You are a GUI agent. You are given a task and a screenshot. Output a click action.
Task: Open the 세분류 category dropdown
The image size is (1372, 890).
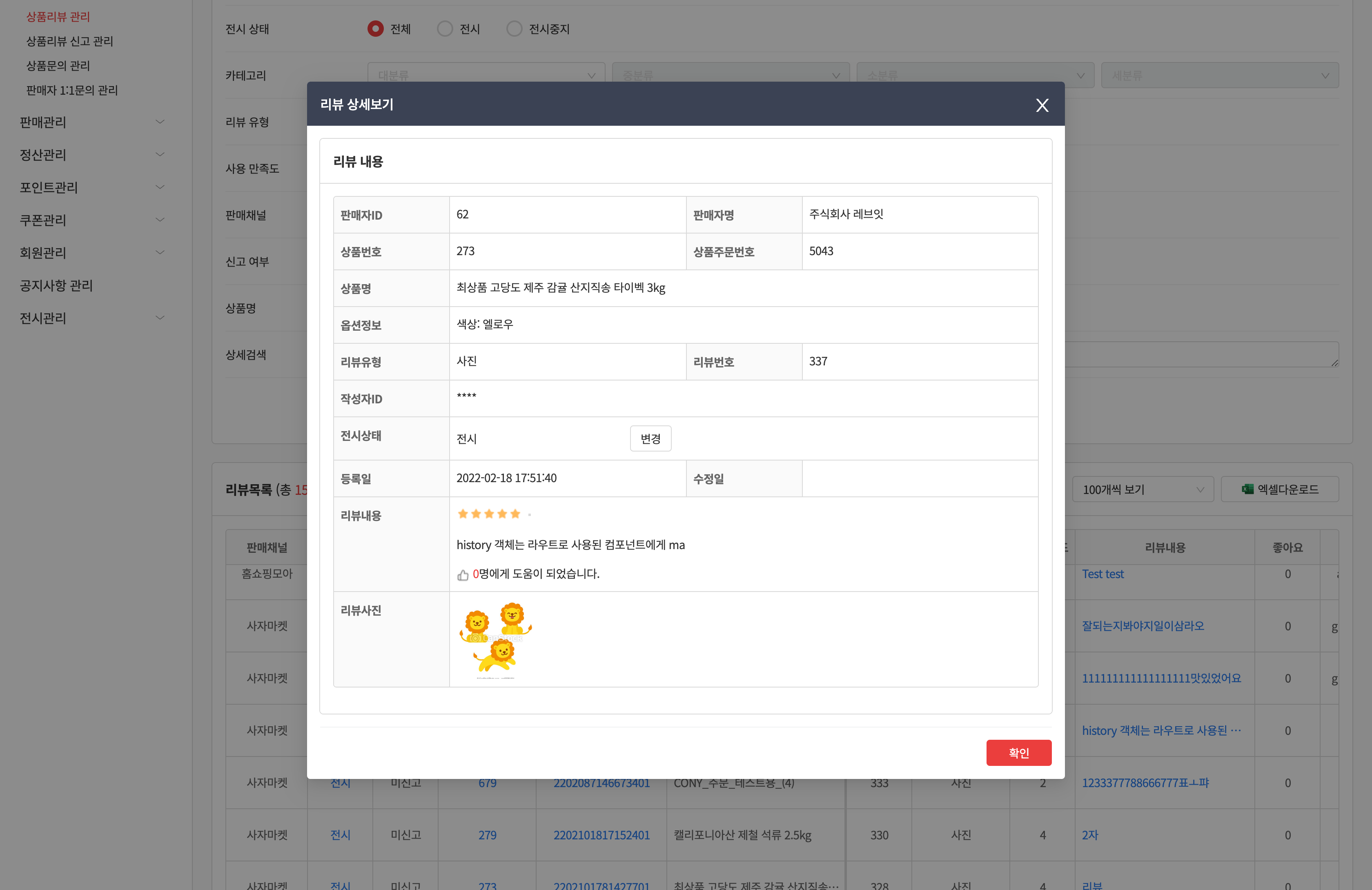pos(1220,75)
